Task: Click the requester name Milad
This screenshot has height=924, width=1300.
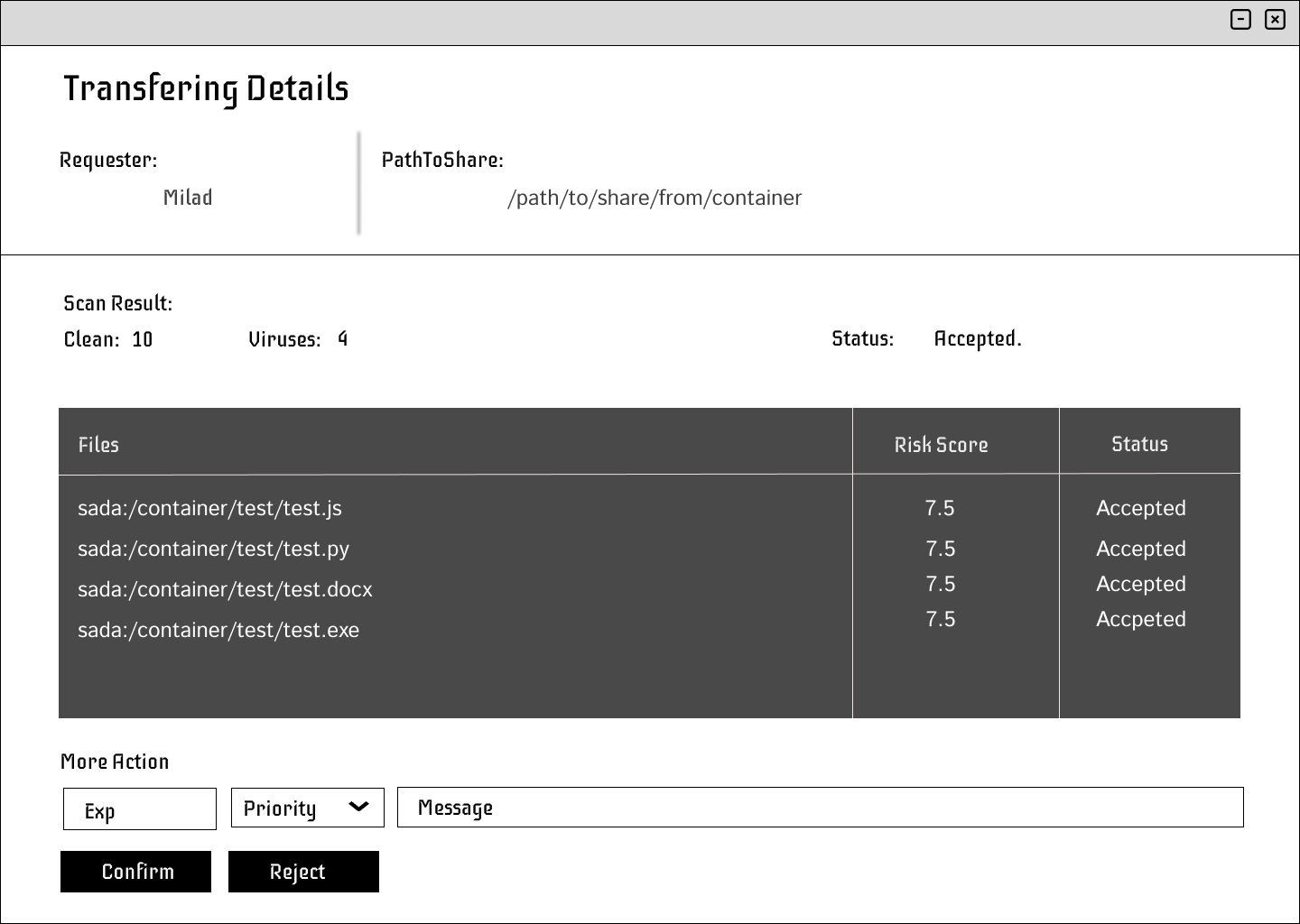Action: point(188,198)
